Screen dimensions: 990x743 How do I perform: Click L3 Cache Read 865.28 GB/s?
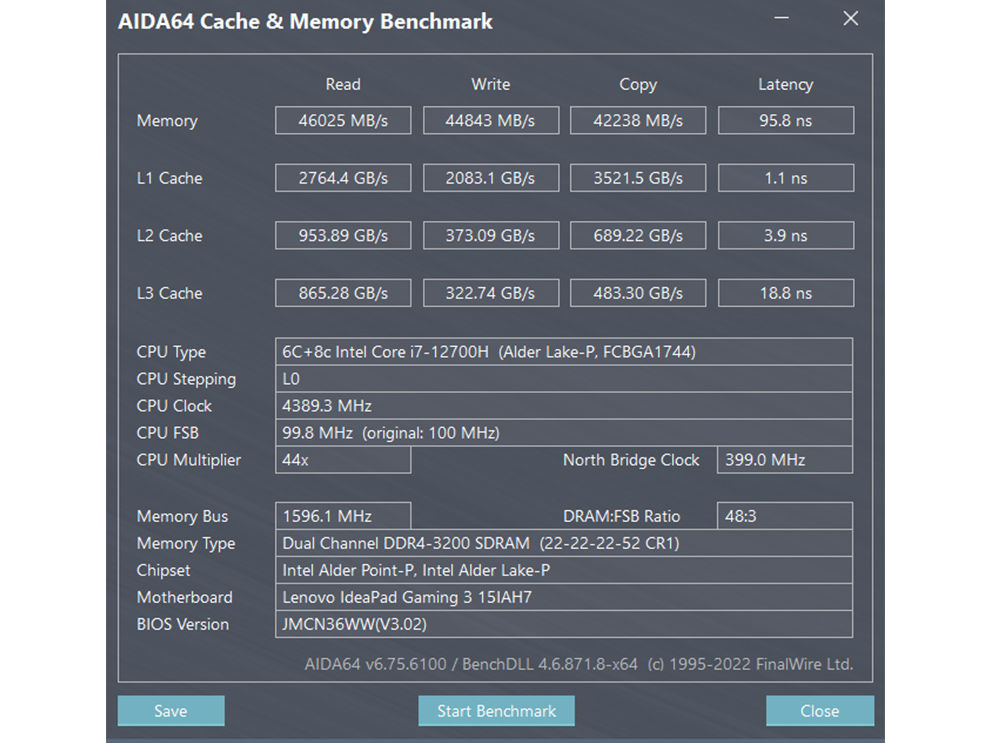[343, 292]
